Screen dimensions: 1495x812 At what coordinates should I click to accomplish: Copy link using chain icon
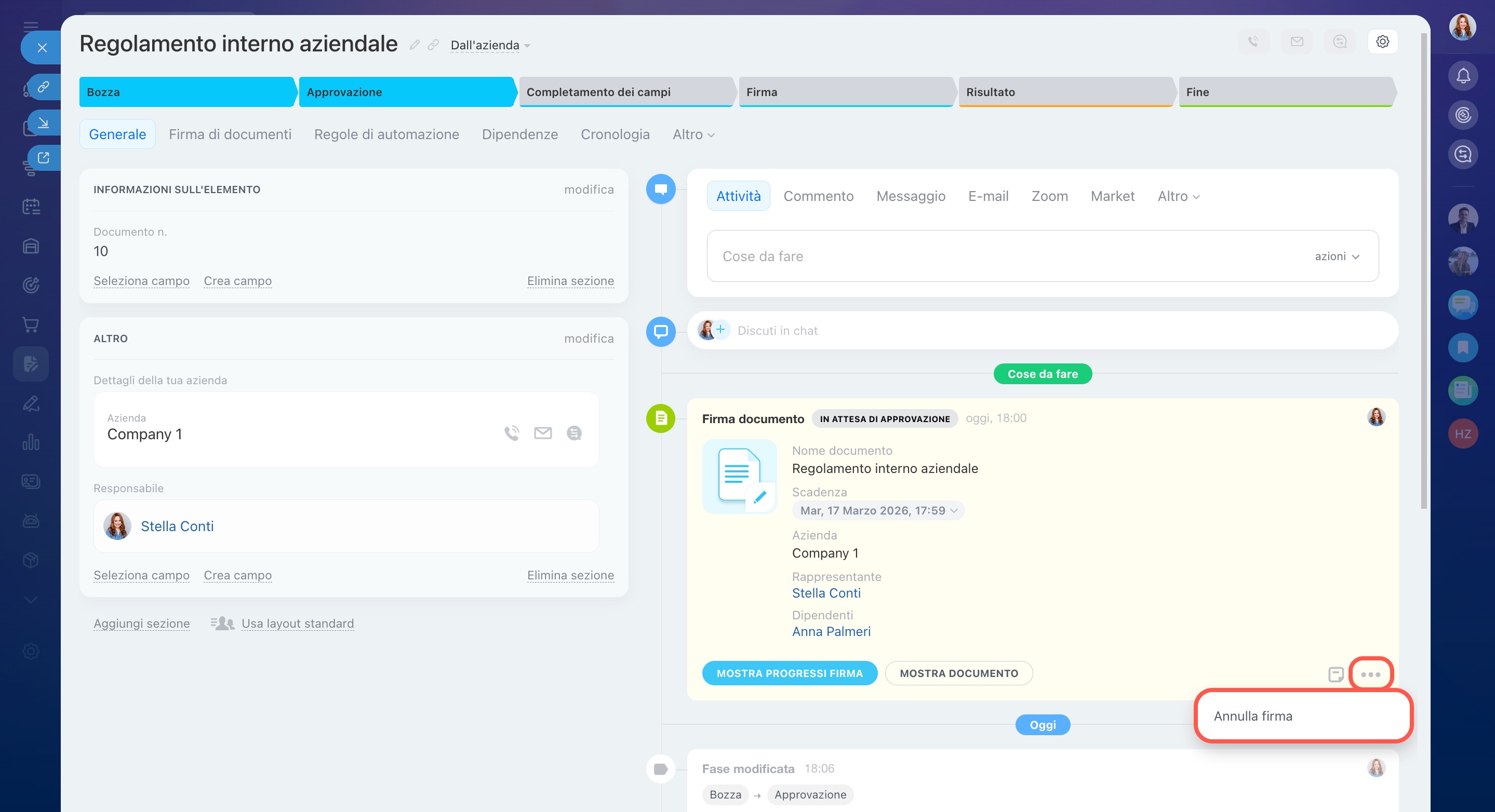(433, 45)
